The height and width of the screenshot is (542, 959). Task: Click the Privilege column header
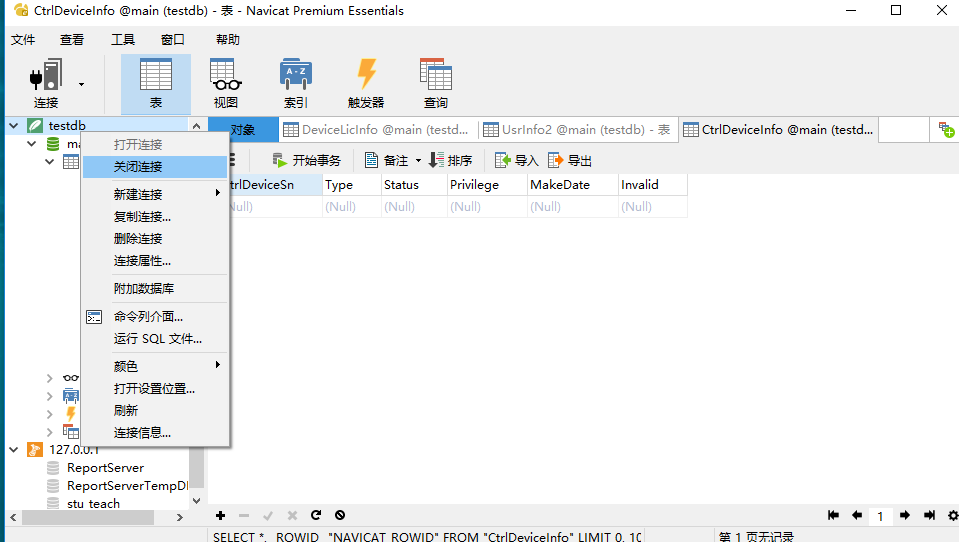487,185
